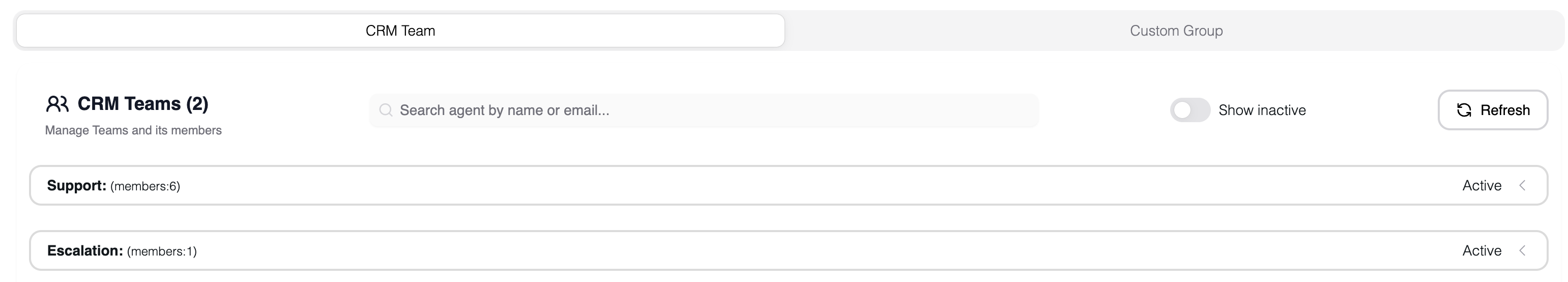Click the chevron arrow on Support row
The height and width of the screenshot is (282, 1568).
tap(1522, 186)
